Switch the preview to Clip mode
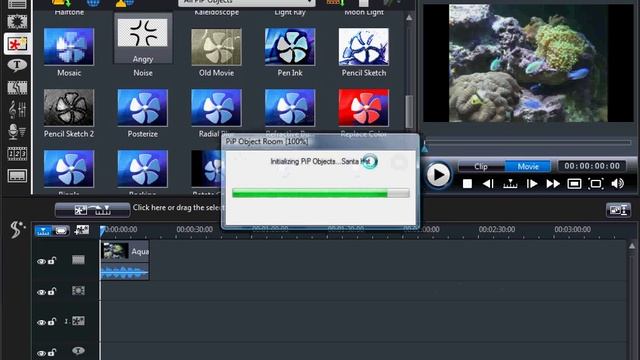The width and height of the screenshot is (640, 360). 481,167
